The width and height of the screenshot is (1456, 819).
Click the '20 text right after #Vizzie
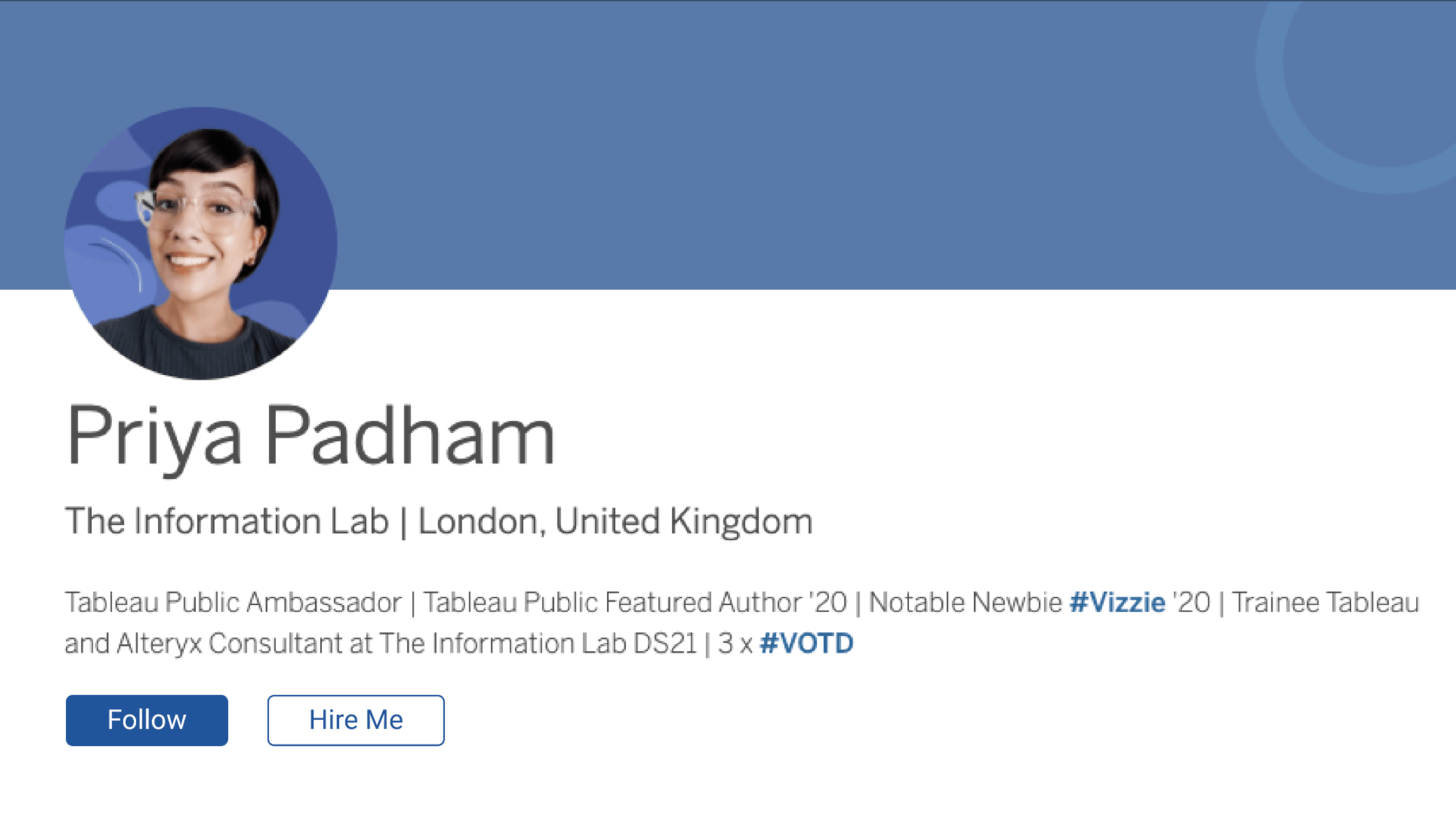tap(1192, 603)
